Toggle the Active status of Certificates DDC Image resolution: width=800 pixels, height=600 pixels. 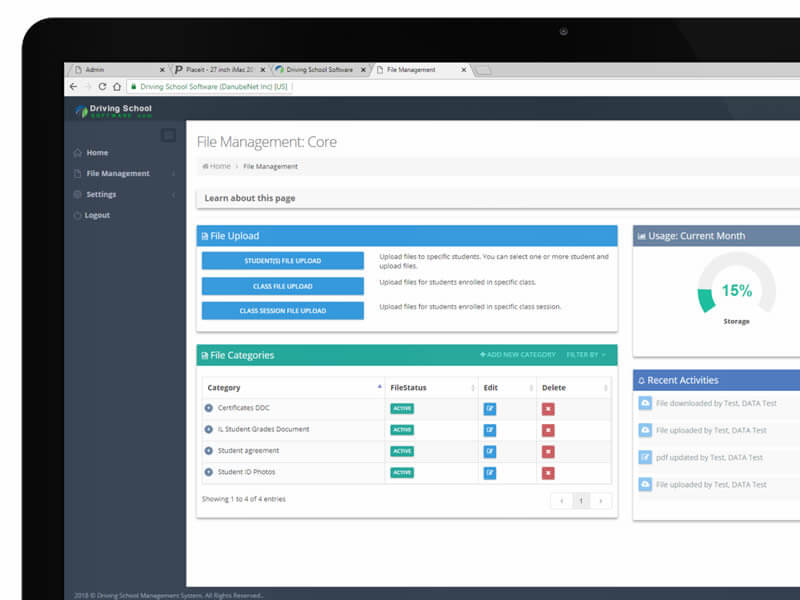pyautogui.click(x=402, y=408)
